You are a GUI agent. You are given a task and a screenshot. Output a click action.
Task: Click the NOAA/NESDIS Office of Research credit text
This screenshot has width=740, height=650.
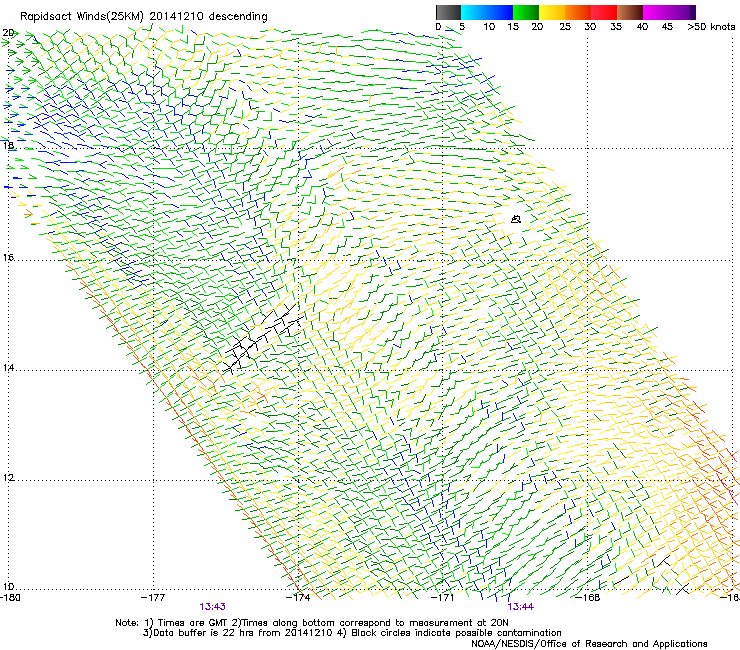point(589,644)
